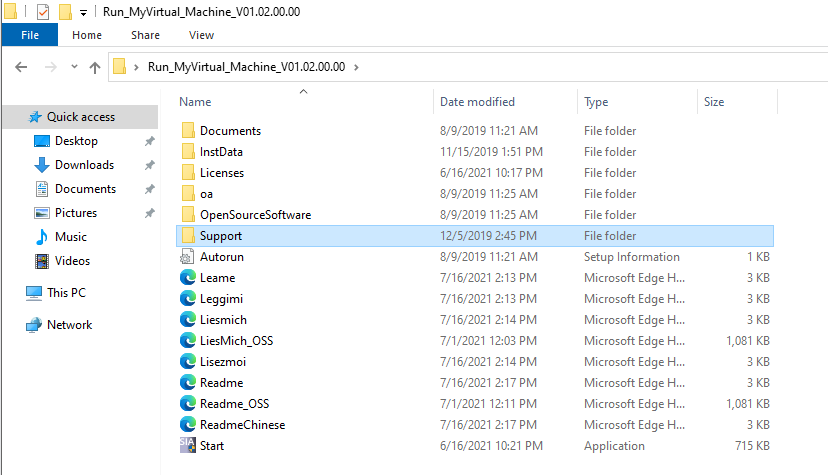Image resolution: width=828 pixels, height=475 pixels.
Task: Select the Leame Edge HTML file icon
Action: (x=187, y=278)
